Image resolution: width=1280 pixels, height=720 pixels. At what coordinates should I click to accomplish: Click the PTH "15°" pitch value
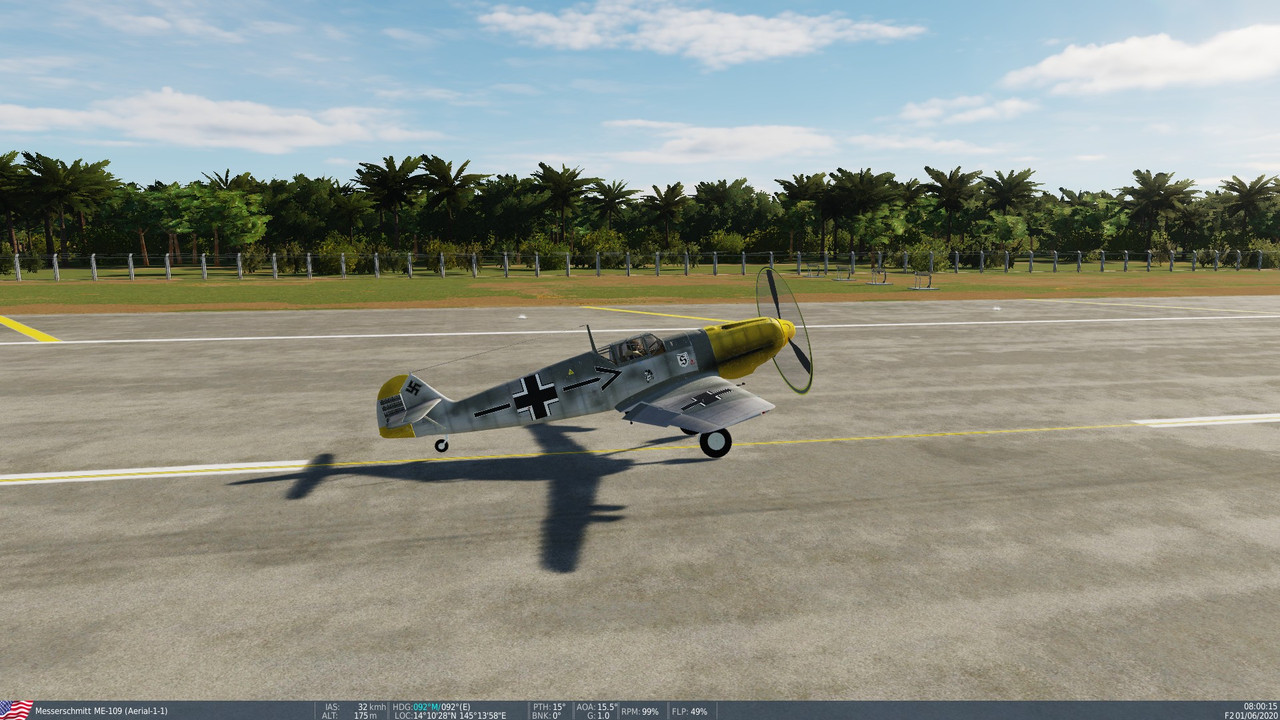pos(559,707)
